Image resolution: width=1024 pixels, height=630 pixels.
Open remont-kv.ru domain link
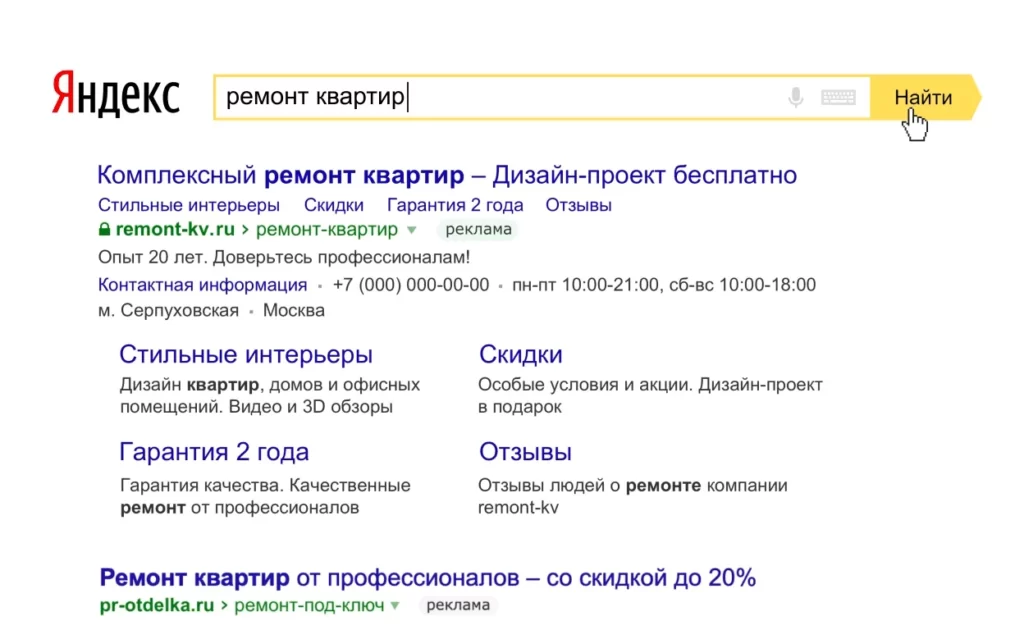(175, 229)
